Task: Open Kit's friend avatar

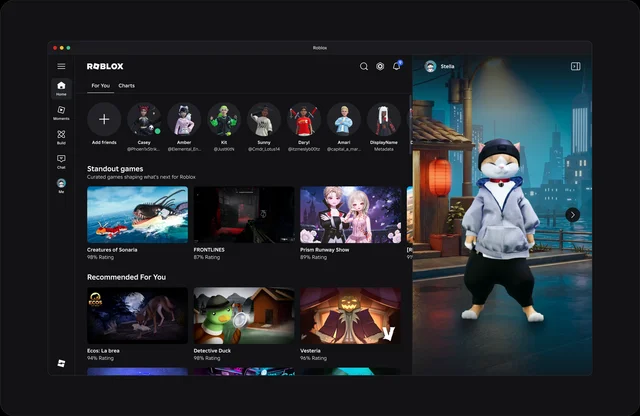Action: (224, 119)
